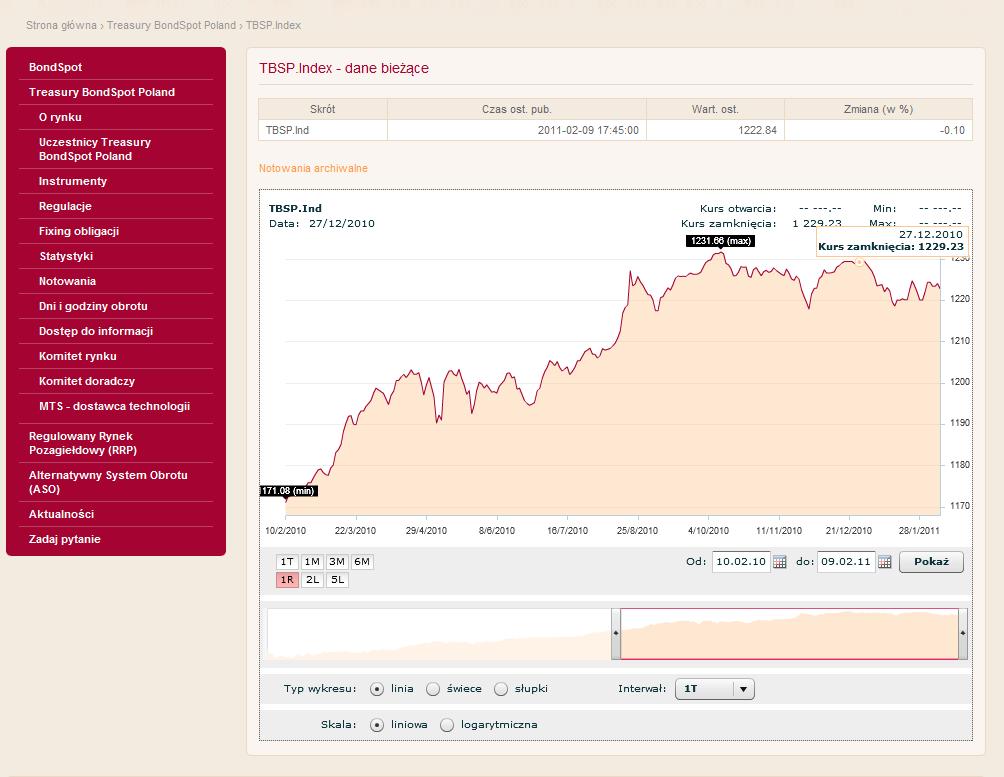
Task: Open Treasury BondSpot Poland sidebar item
Action: click(102, 92)
